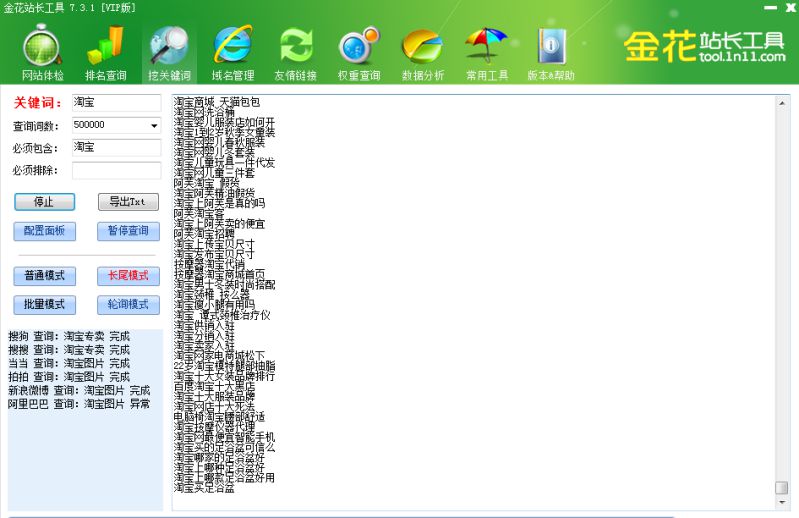This screenshot has width=799, height=518.
Task: Click the results list scroll down arrow
Action: tap(782, 502)
